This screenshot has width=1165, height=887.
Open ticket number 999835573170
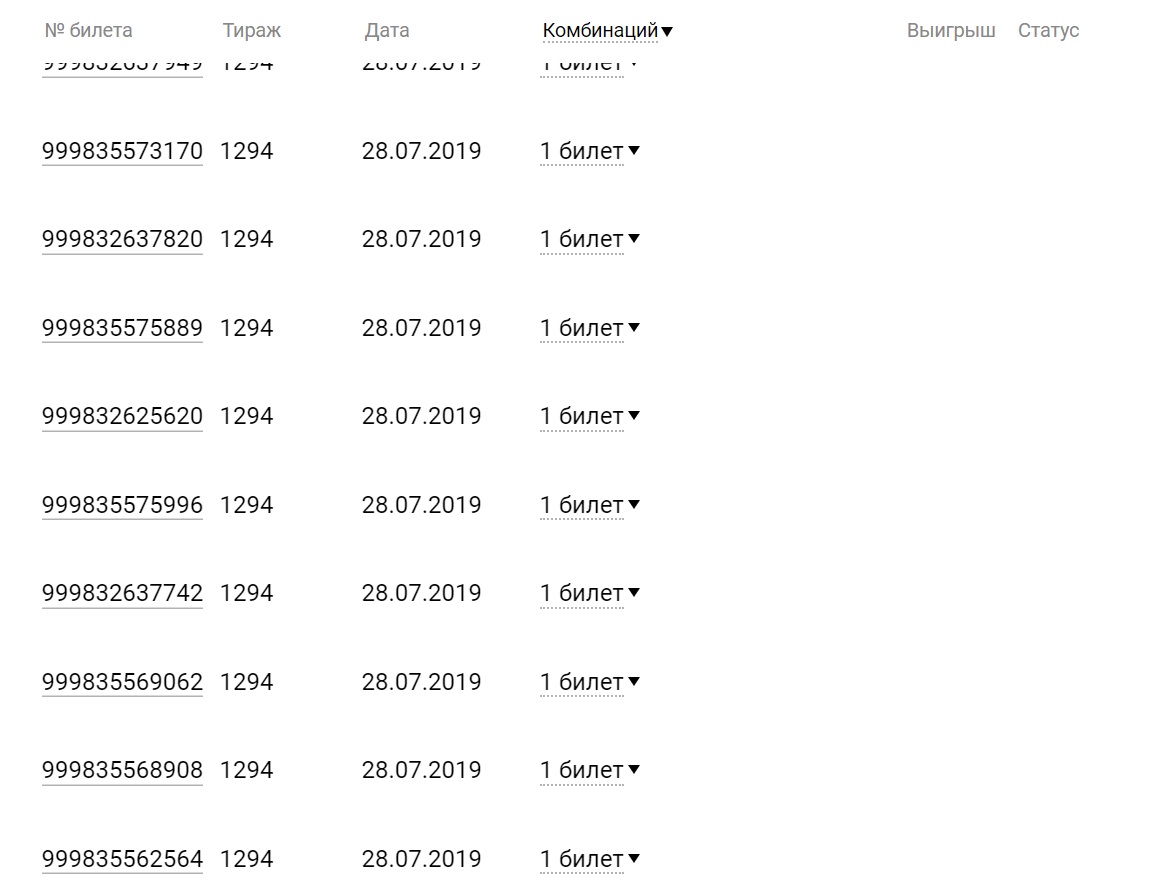click(x=122, y=152)
